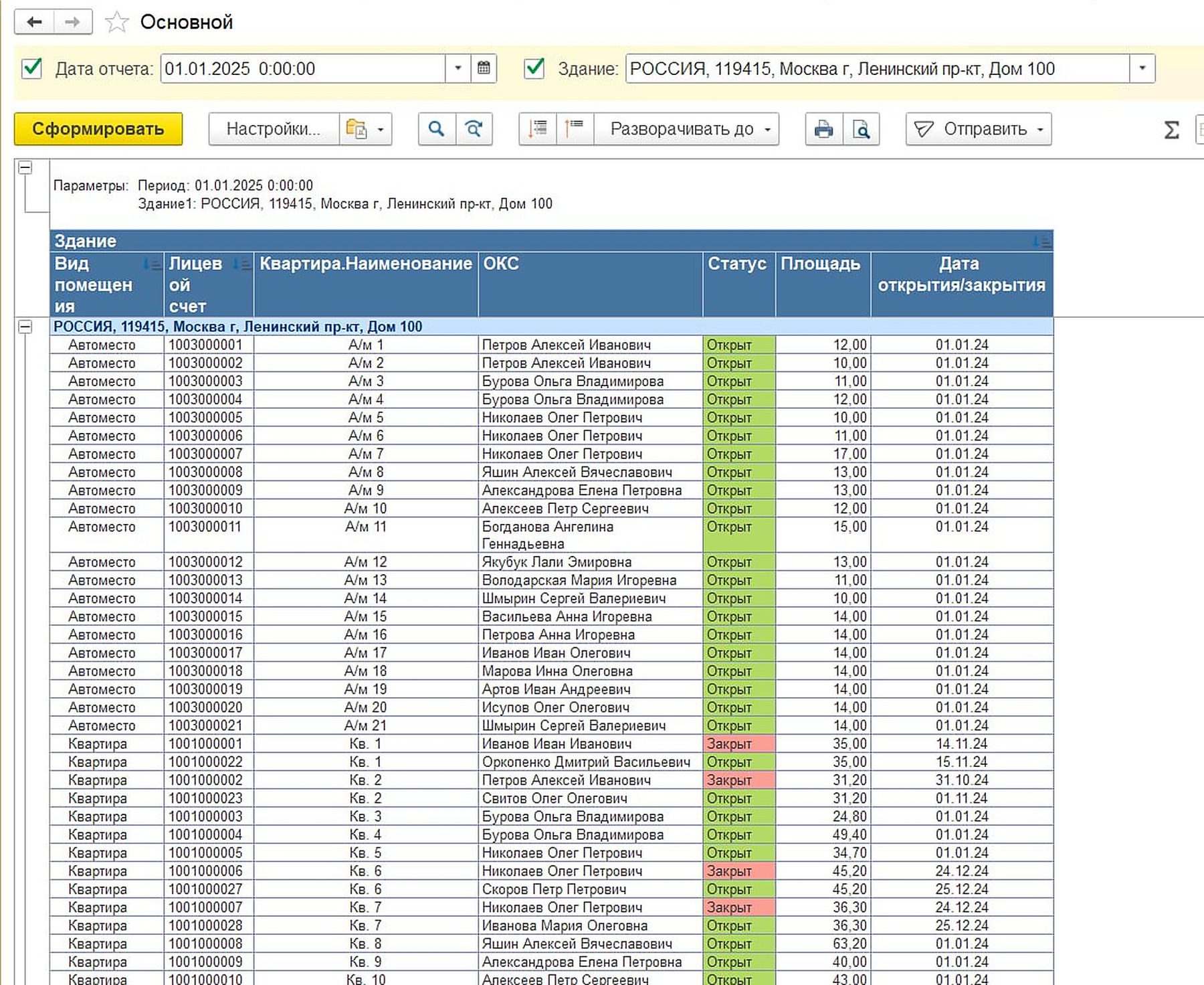
Task: Add Основной to favorites with star icon
Action: pyautogui.click(x=116, y=22)
